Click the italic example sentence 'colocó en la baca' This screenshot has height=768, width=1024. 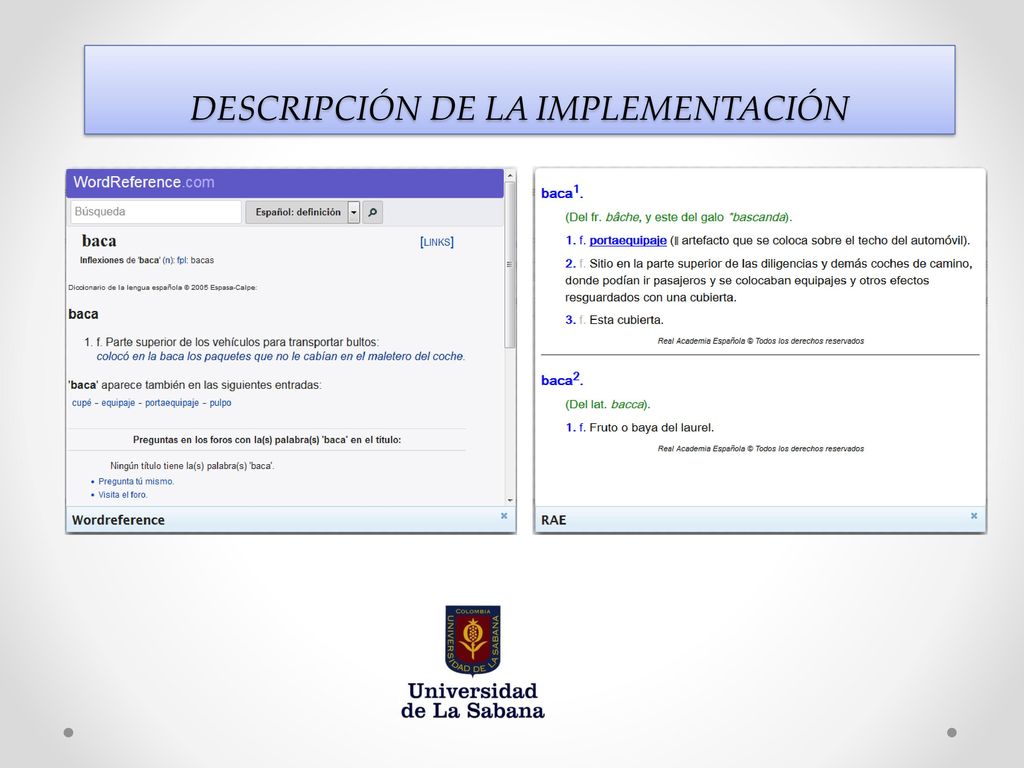coord(281,357)
